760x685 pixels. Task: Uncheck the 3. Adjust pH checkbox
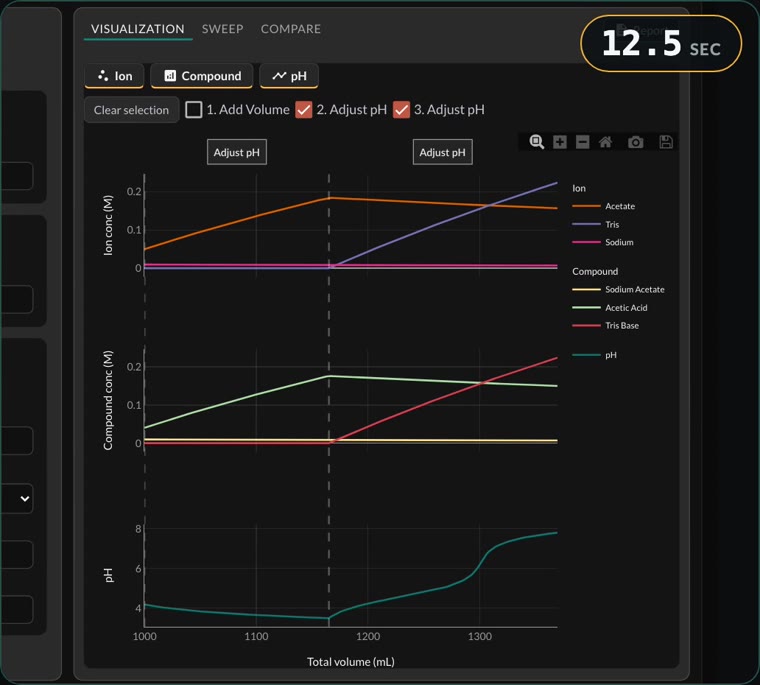pos(401,110)
